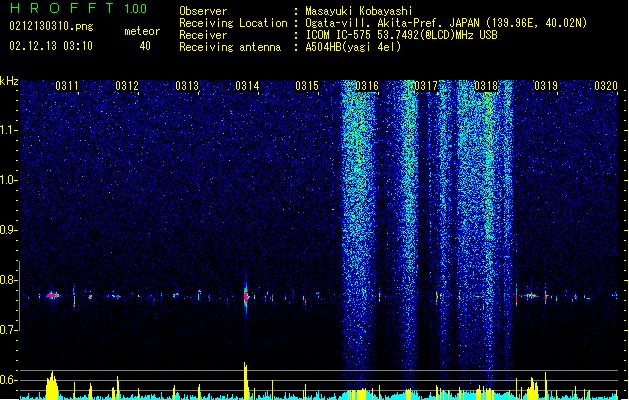Click the HROFFT program title
The width and height of the screenshot is (629, 400).
tap(62, 8)
